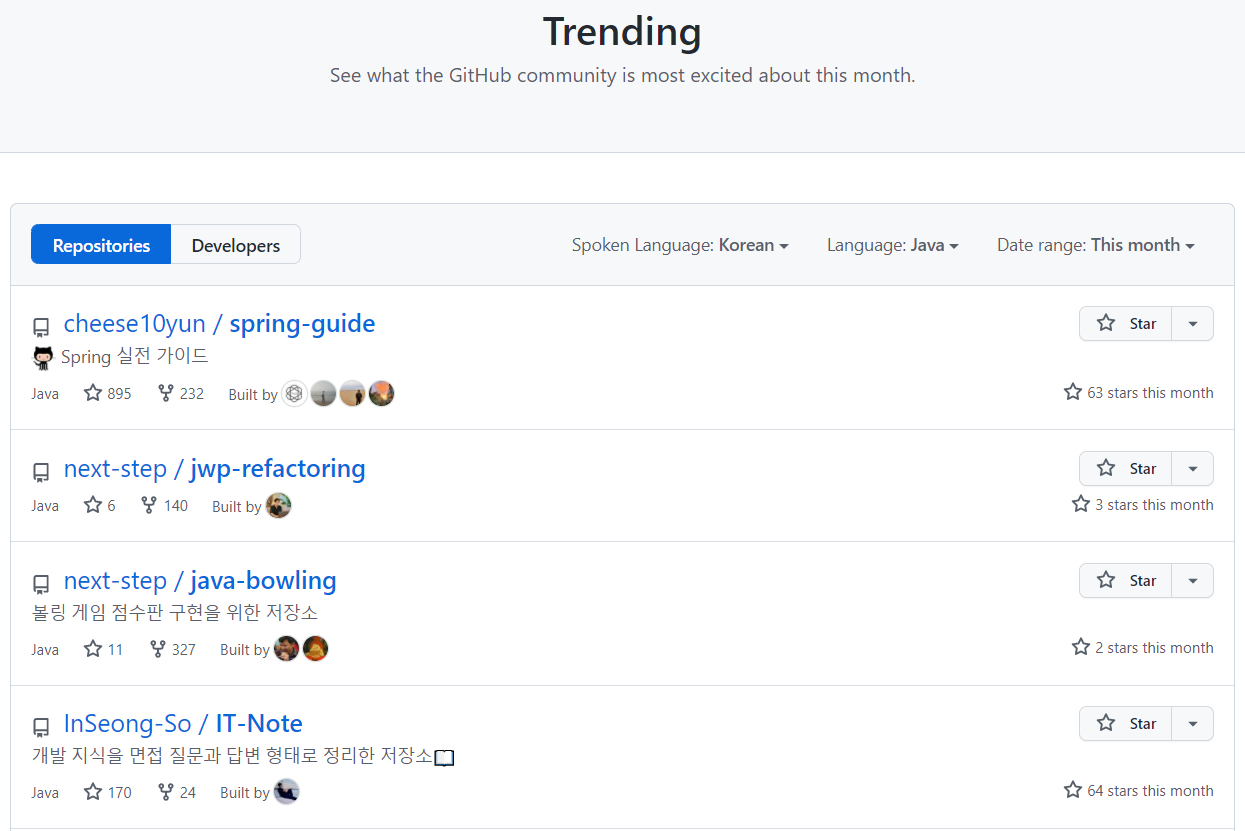This screenshot has height=831, width=1245.
Task: Open next-step / jwp-refactoring repository link
Action: [214, 468]
